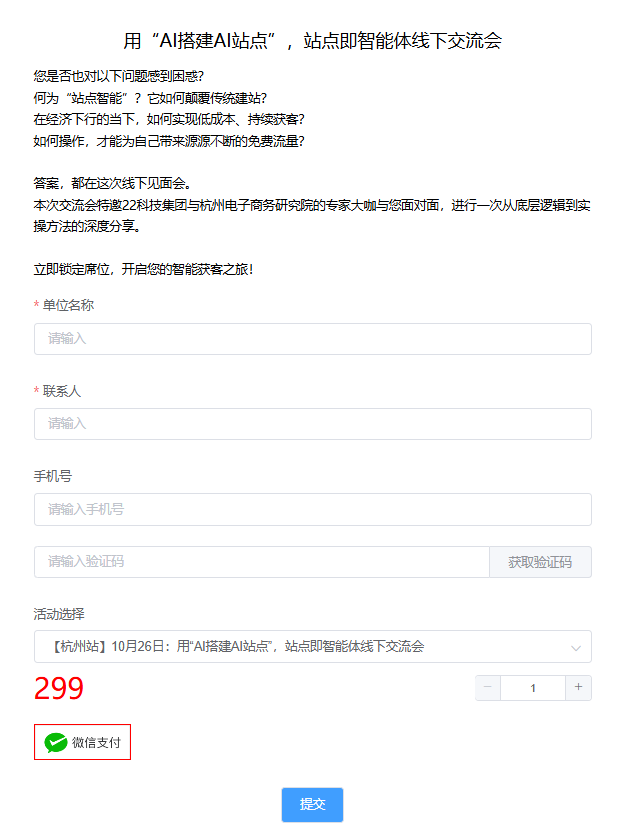Screen dimensions: 620x838
Task: Click into the 请输入验证码 code field
Action: [x=262, y=562]
